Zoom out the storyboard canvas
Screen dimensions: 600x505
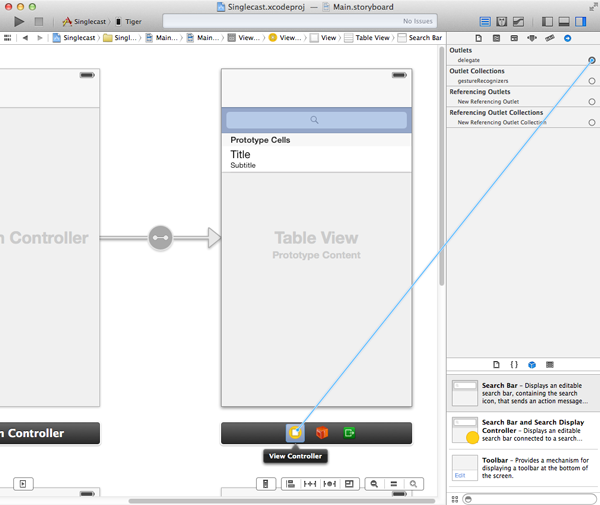coord(374,484)
